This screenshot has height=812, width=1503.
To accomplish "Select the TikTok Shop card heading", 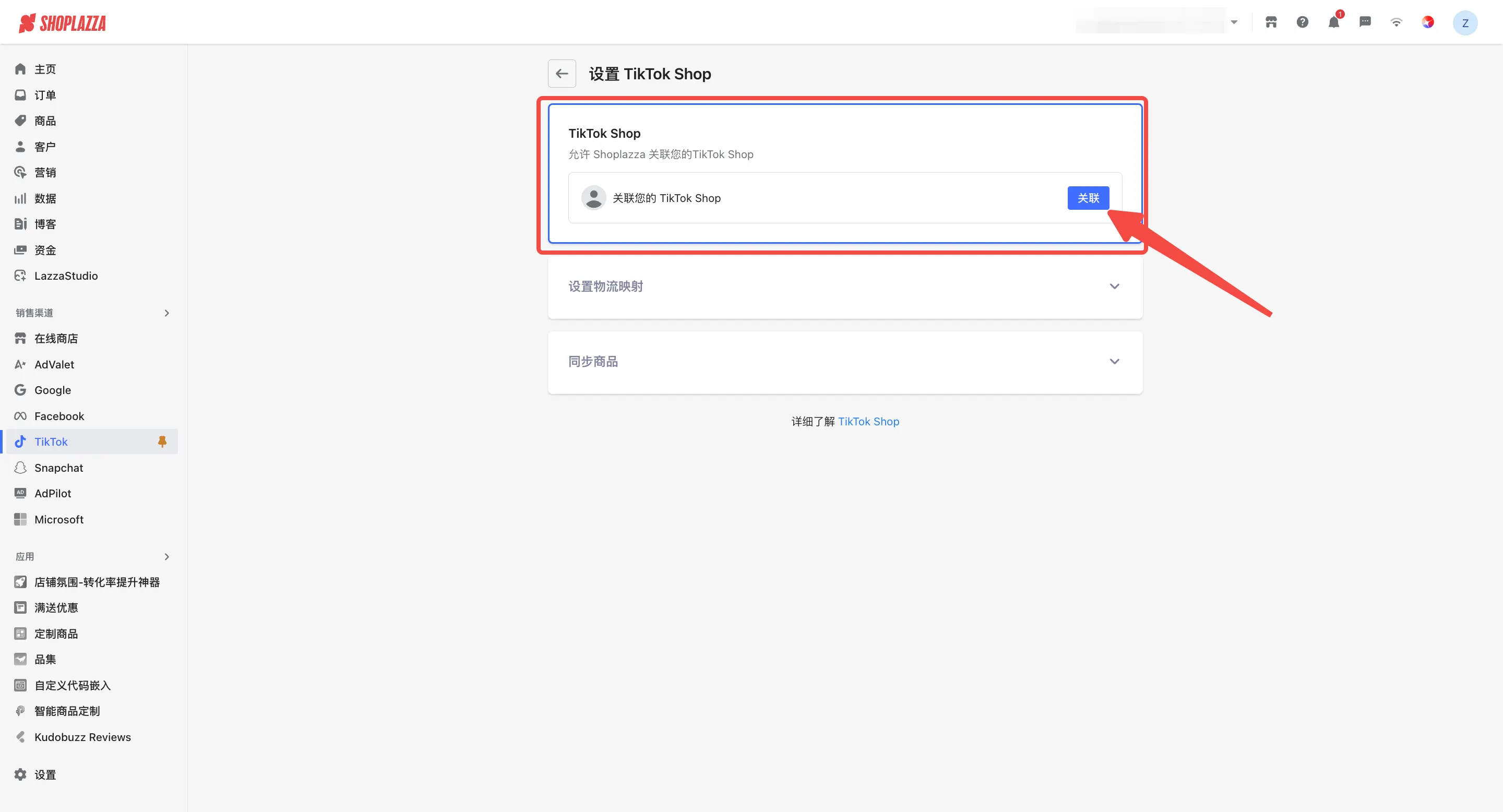I will click(x=604, y=134).
